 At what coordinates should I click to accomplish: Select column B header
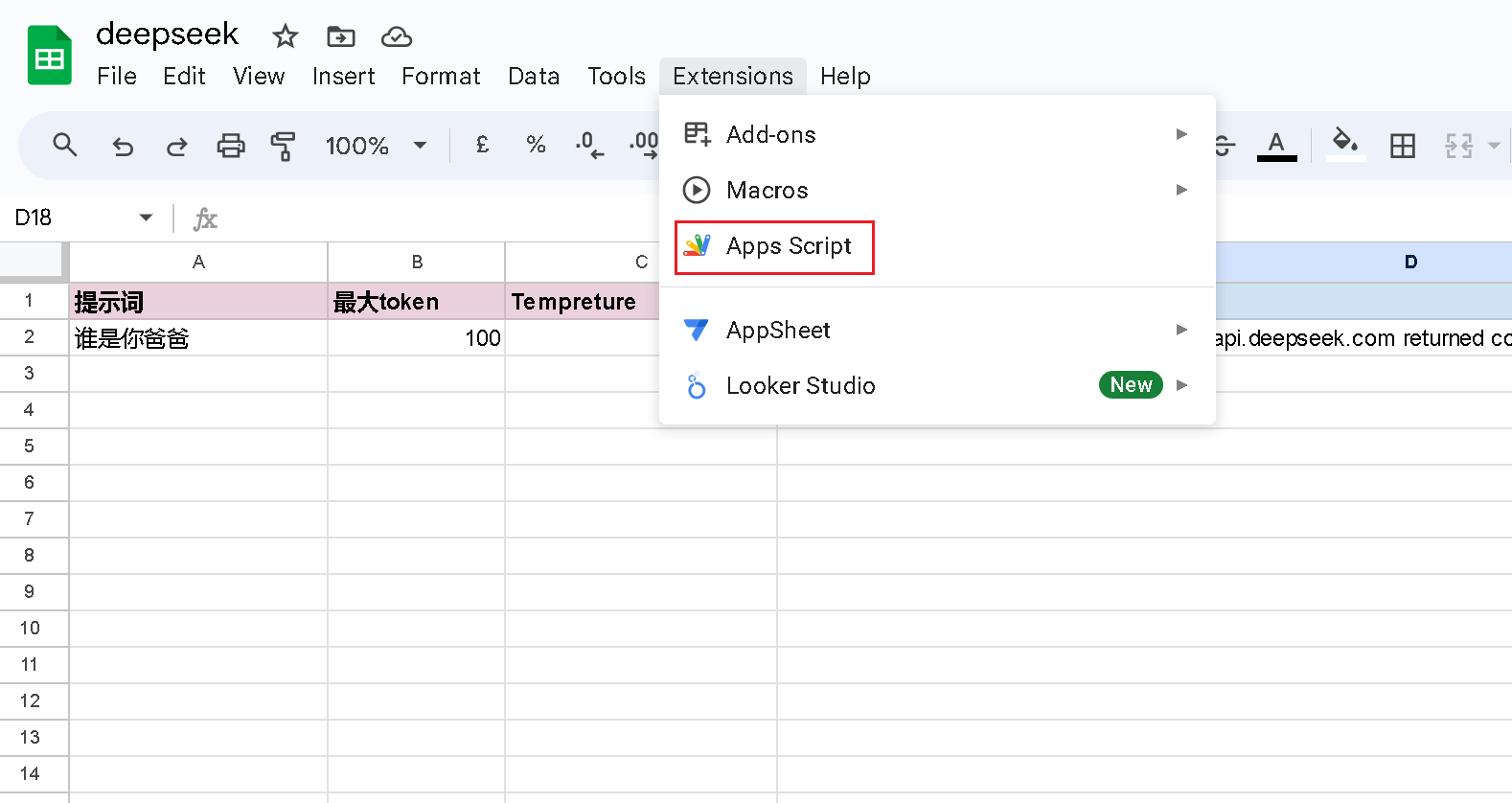click(x=417, y=262)
